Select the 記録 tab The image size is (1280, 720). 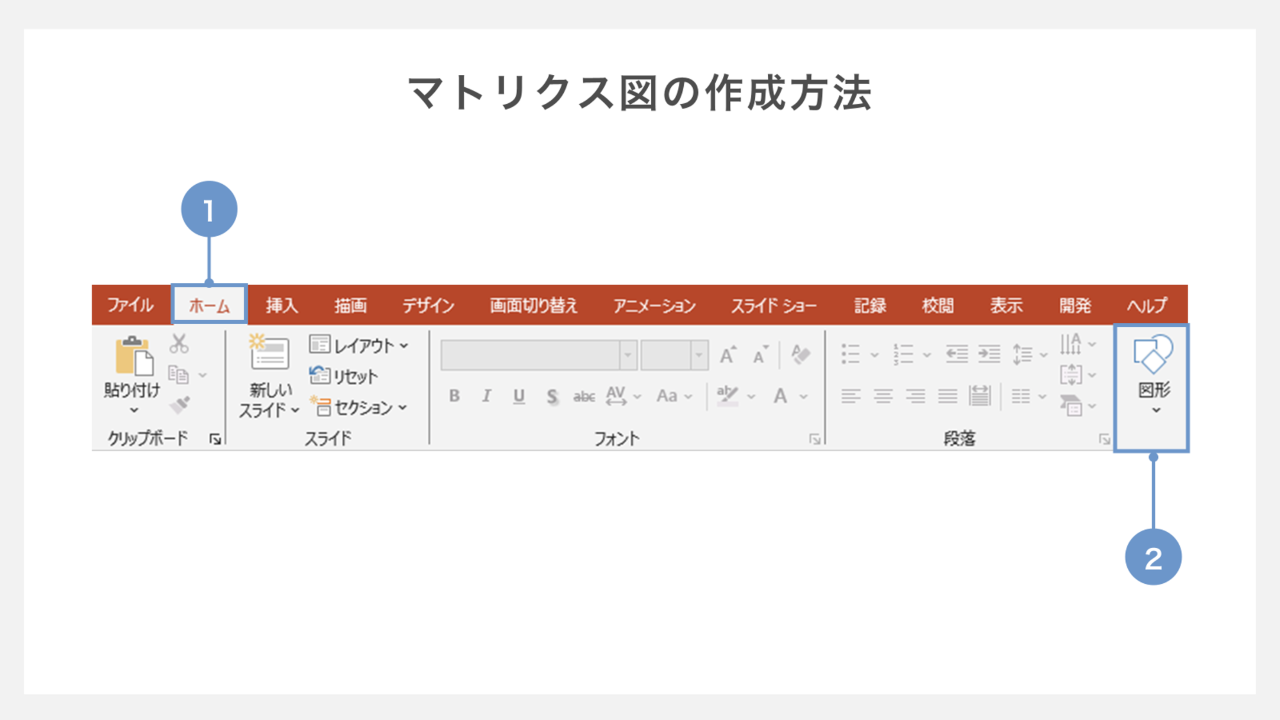coord(870,305)
